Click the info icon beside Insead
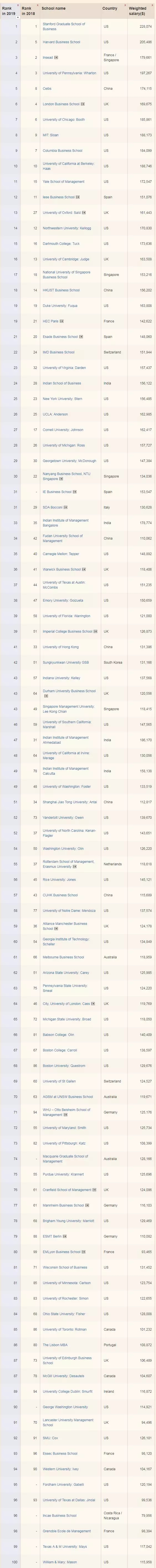The height and width of the screenshot is (1568, 156). coord(56,58)
